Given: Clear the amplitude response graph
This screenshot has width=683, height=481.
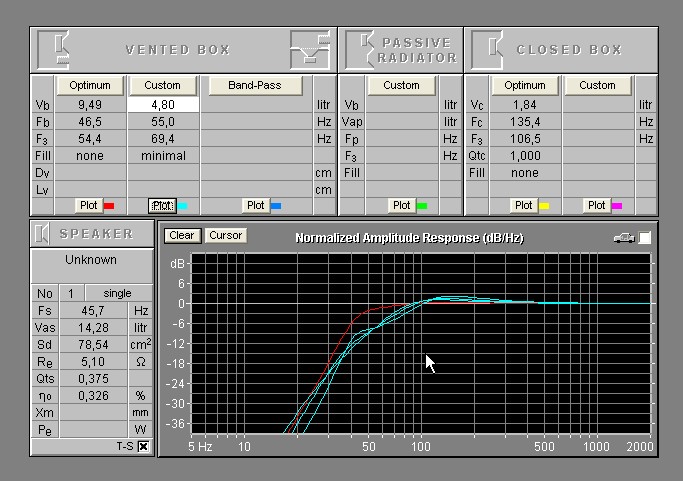Looking at the screenshot, I should (x=181, y=236).
